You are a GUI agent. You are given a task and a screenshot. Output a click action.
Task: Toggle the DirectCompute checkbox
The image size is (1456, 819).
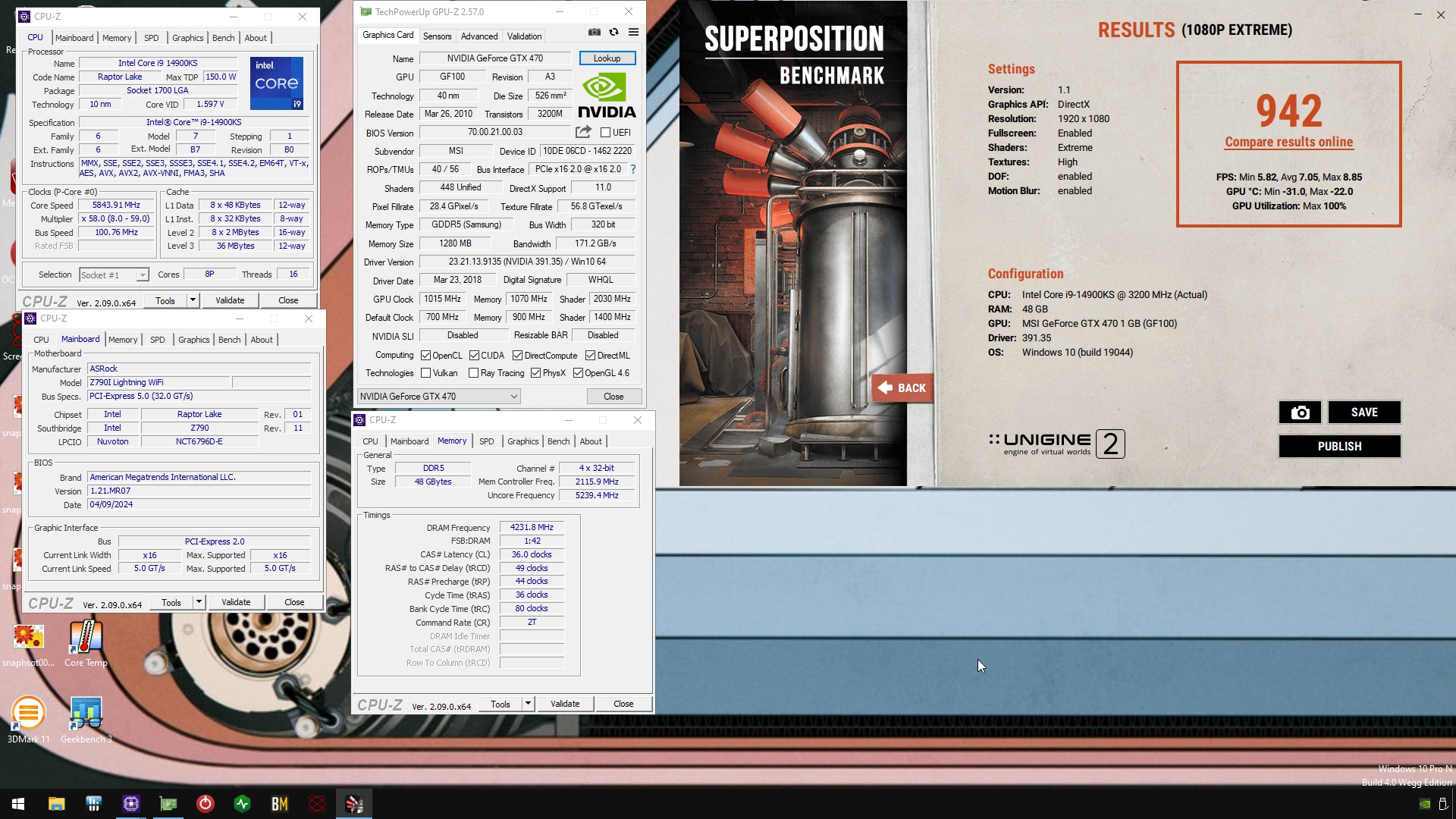coord(517,356)
